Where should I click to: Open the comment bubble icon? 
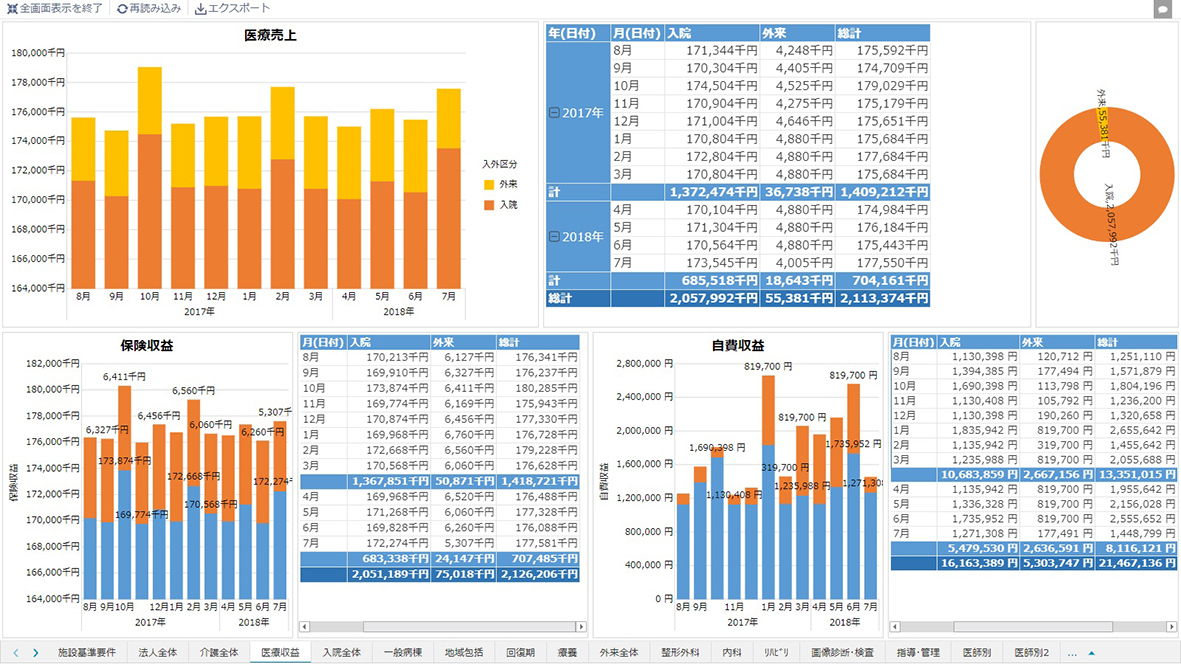point(1162,9)
